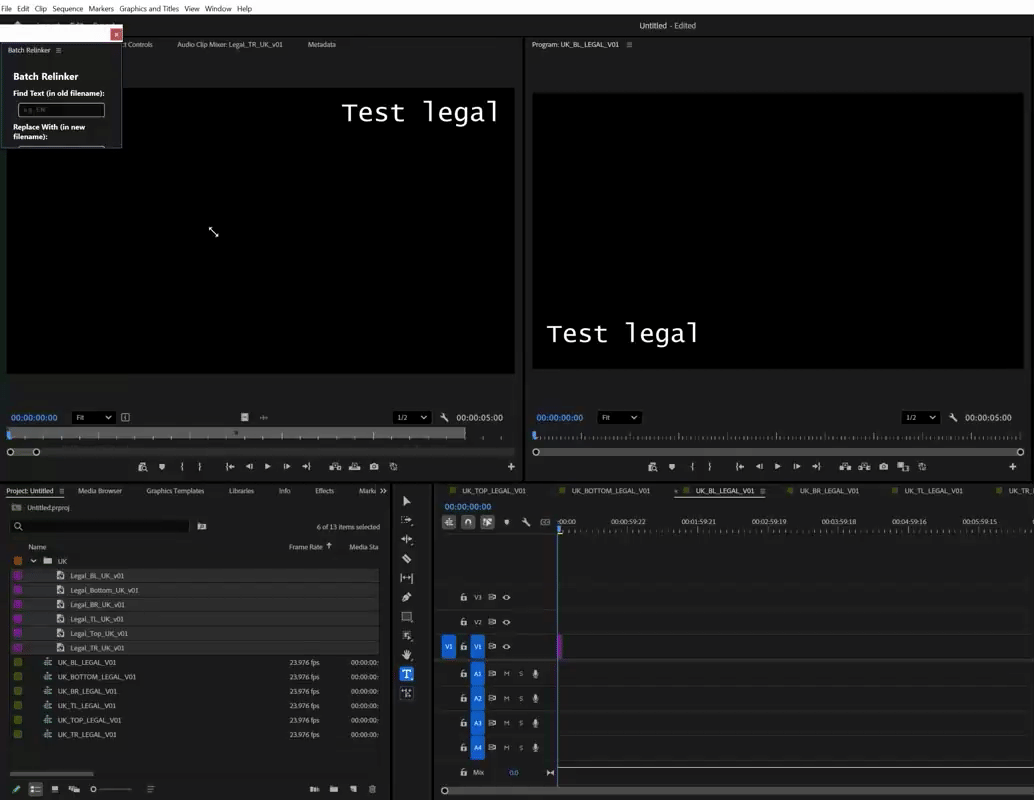Open the Sequence menu
The width and height of the screenshot is (1034, 800).
[68, 9]
